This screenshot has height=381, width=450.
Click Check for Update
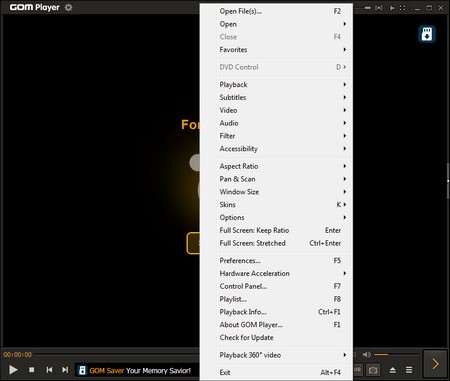(280, 337)
